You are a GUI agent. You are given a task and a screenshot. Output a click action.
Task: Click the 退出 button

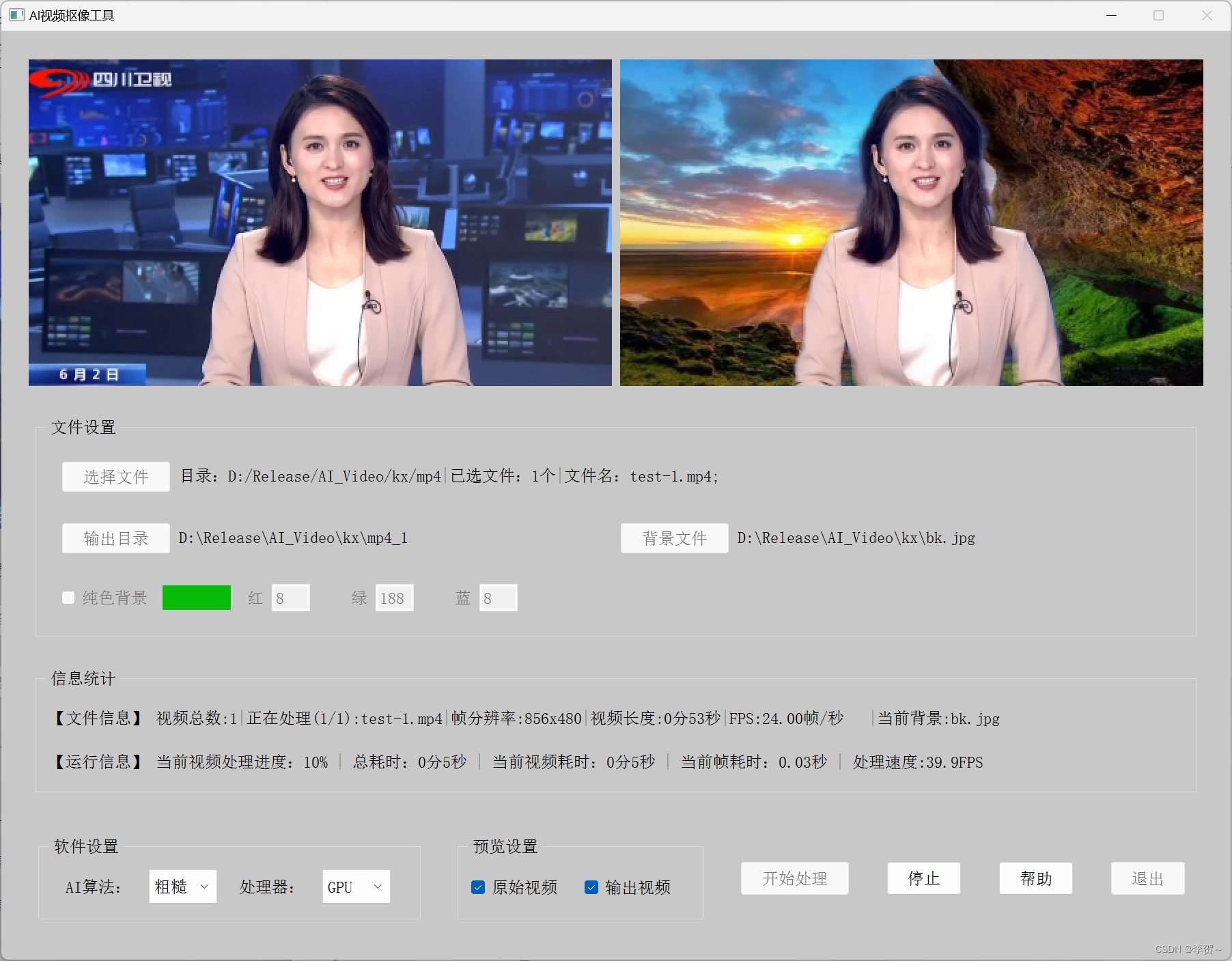coord(1147,878)
